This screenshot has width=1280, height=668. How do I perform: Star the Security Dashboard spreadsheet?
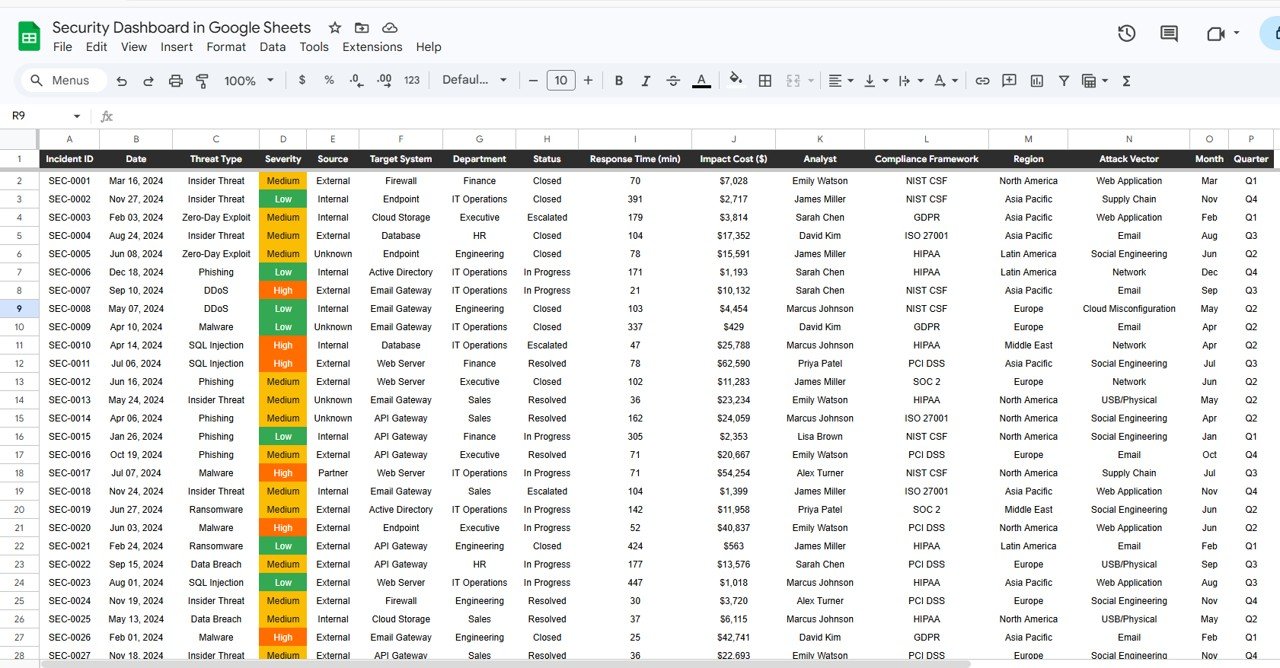tap(334, 27)
